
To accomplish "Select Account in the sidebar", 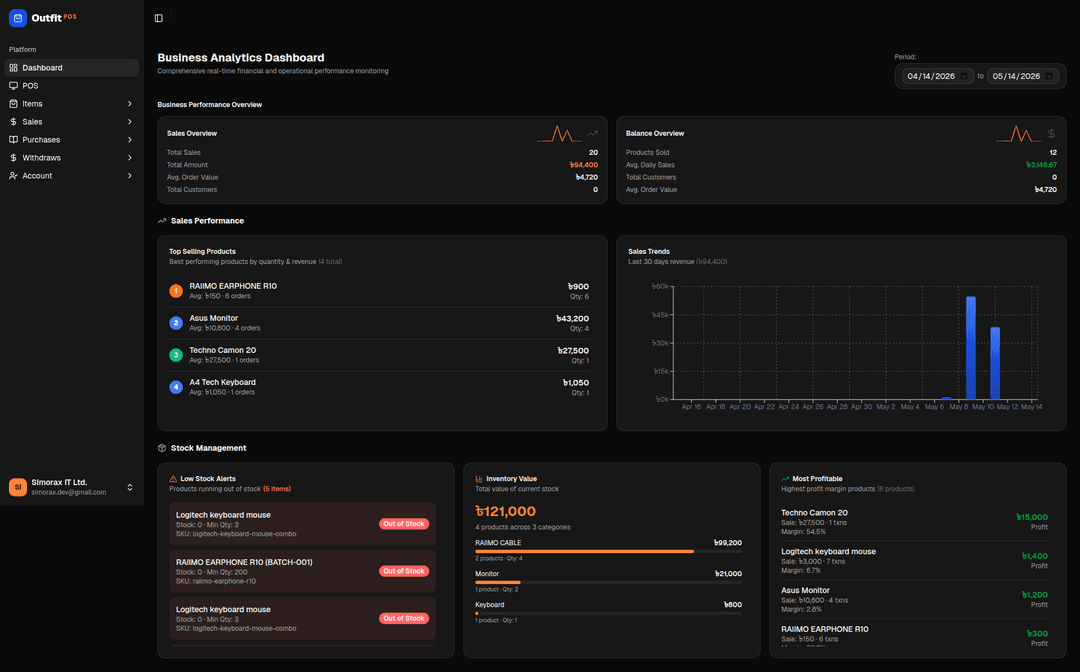I will click(x=72, y=176).
